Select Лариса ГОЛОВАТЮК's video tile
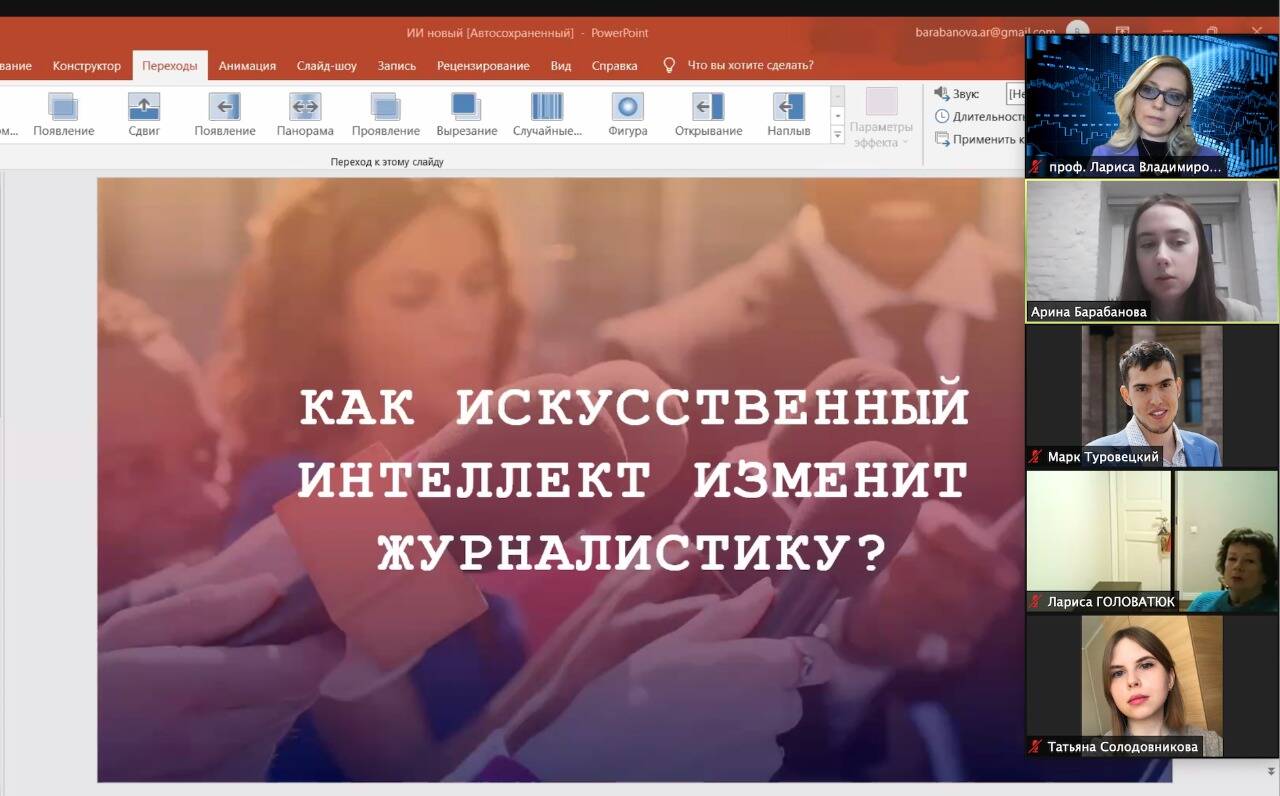The image size is (1280, 796). 1152,541
